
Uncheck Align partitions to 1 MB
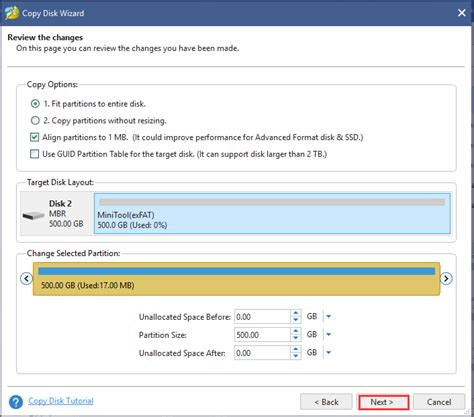[34, 137]
